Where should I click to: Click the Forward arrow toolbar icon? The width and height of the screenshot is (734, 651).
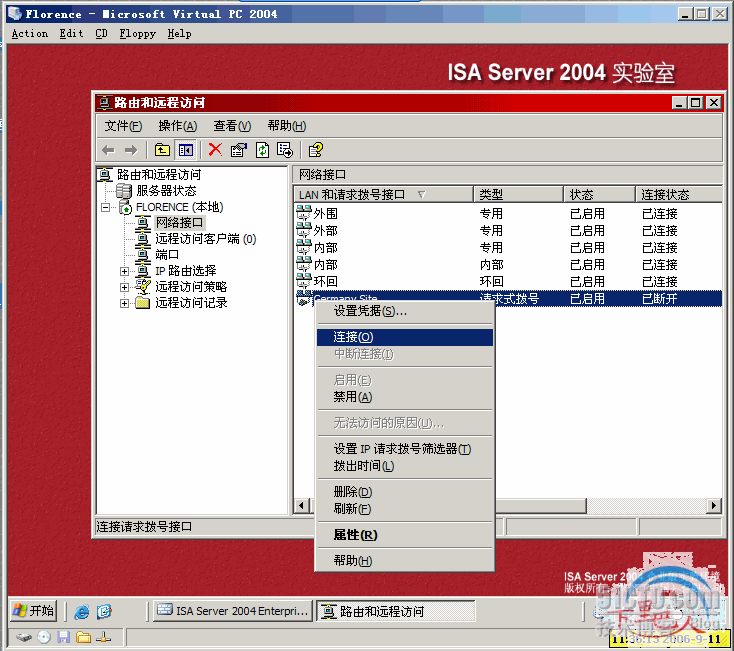pyautogui.click(x=131, y=150)
